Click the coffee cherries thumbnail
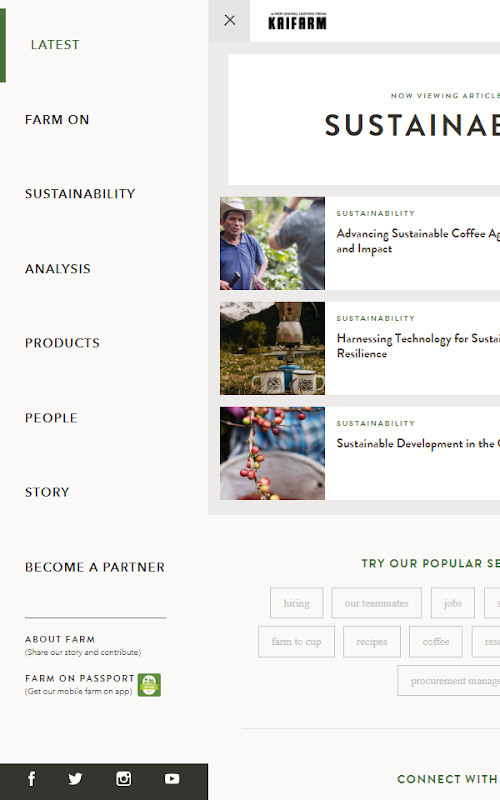This screenshot has width=500, height=800. (272, 454)
